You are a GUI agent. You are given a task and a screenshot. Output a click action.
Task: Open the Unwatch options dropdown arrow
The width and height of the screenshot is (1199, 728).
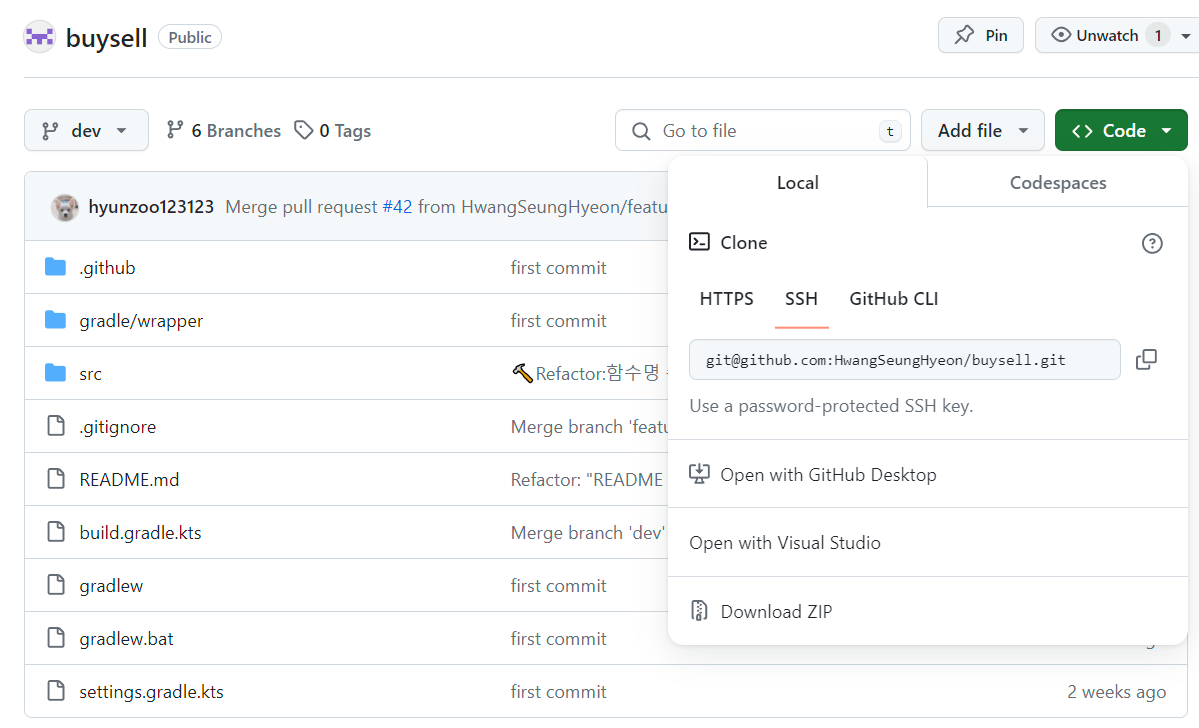point(1186,36)
